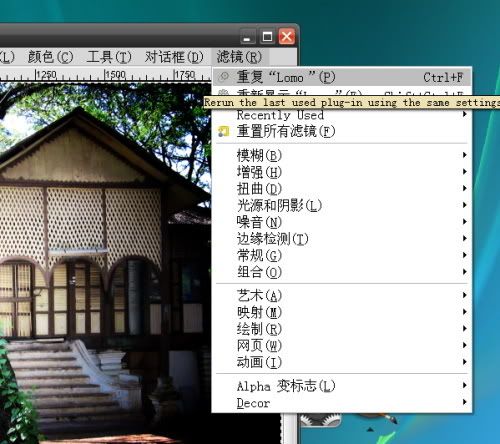Click the arrow next to 模糊(B)

[x=465, y=155]
